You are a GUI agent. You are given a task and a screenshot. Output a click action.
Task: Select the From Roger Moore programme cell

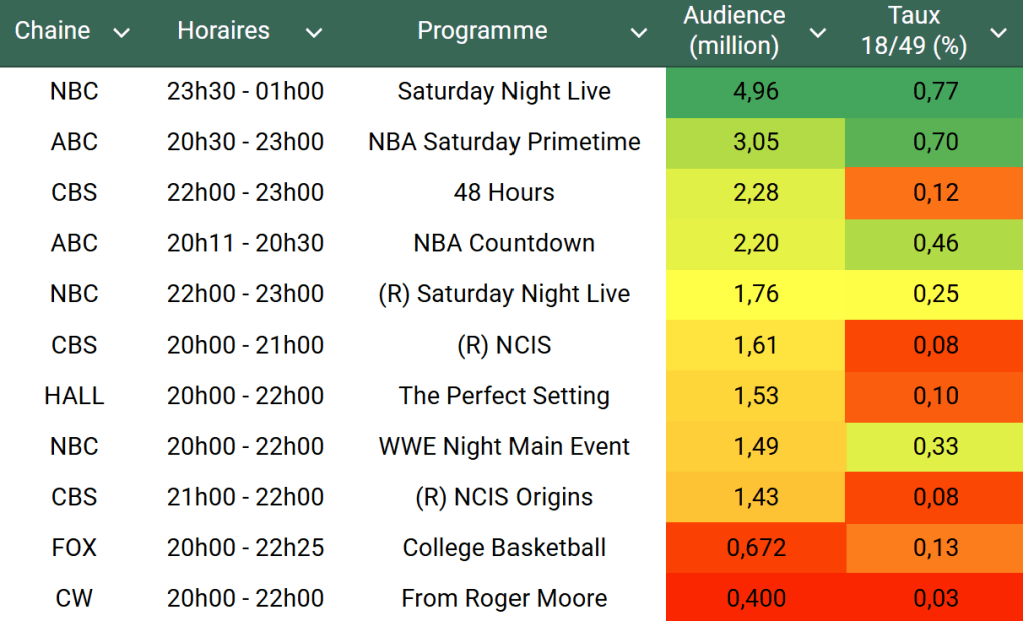pyautogui.click(x=504, y=599)
